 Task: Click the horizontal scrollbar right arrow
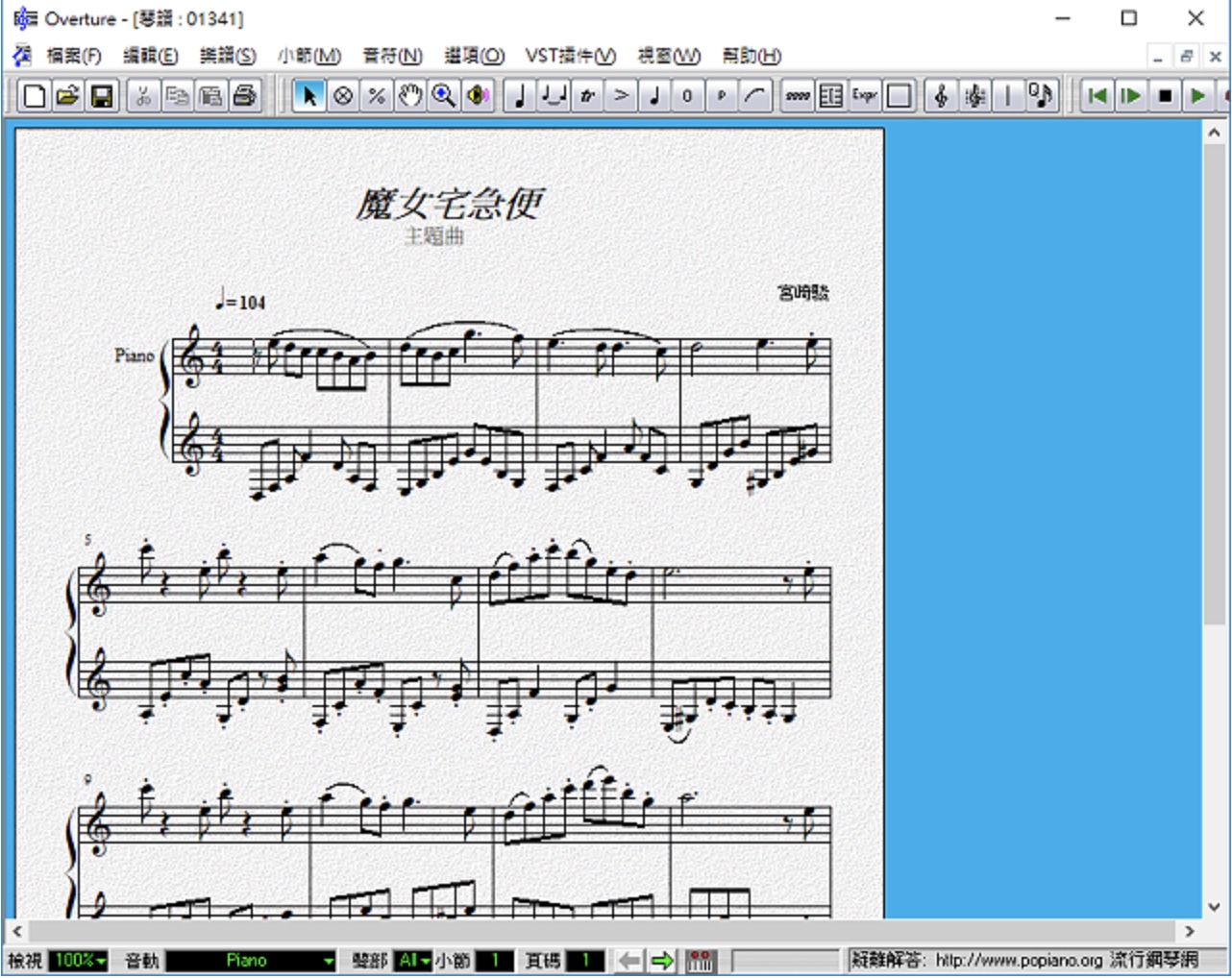(x=1190, y=931)
